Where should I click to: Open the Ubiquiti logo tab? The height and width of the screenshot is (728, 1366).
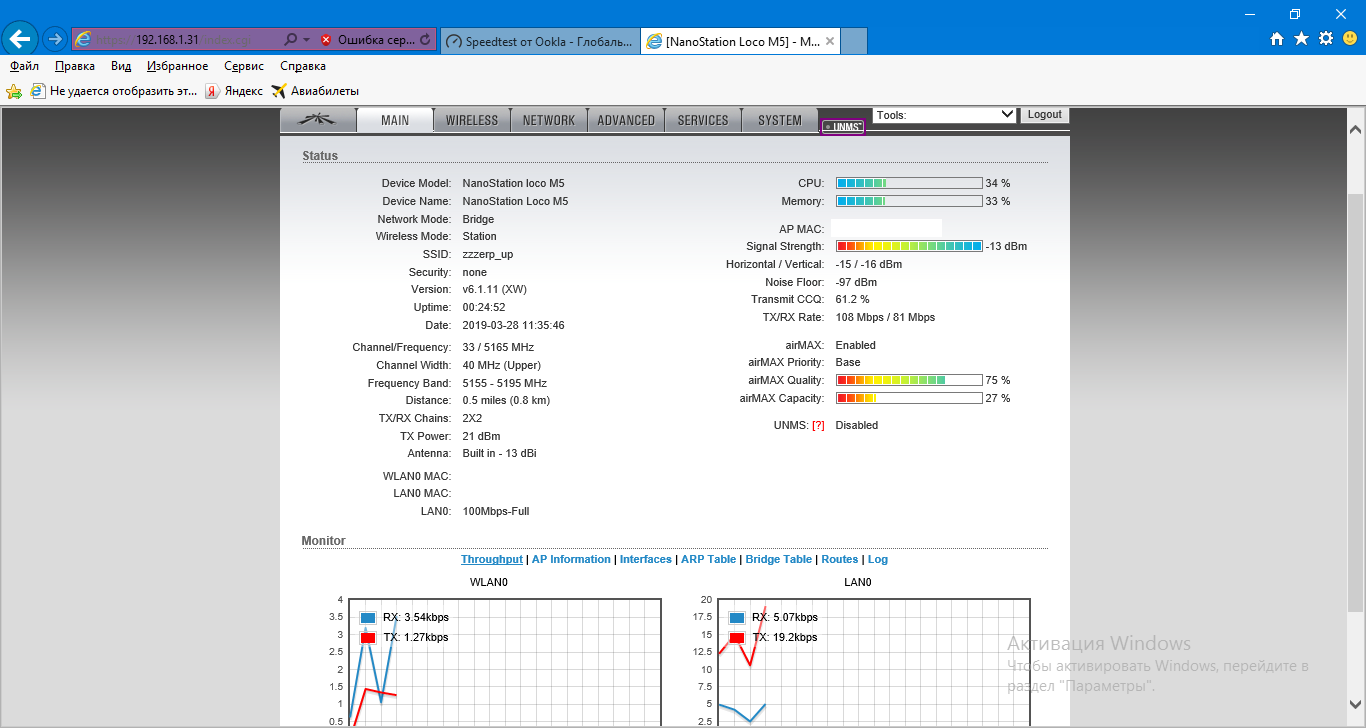coord(319,120)
